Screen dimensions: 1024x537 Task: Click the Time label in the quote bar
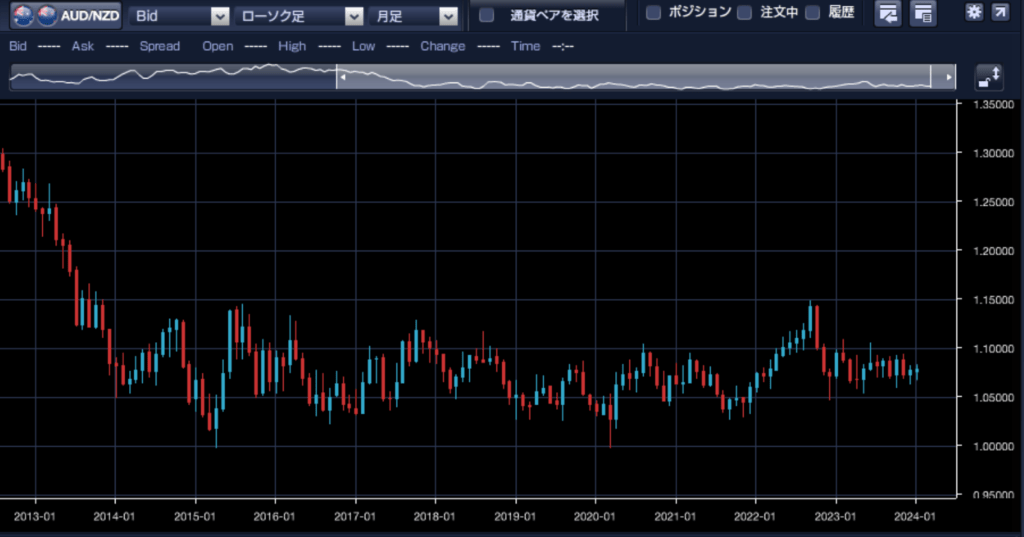pyautogui.click(x=526, y=46)
